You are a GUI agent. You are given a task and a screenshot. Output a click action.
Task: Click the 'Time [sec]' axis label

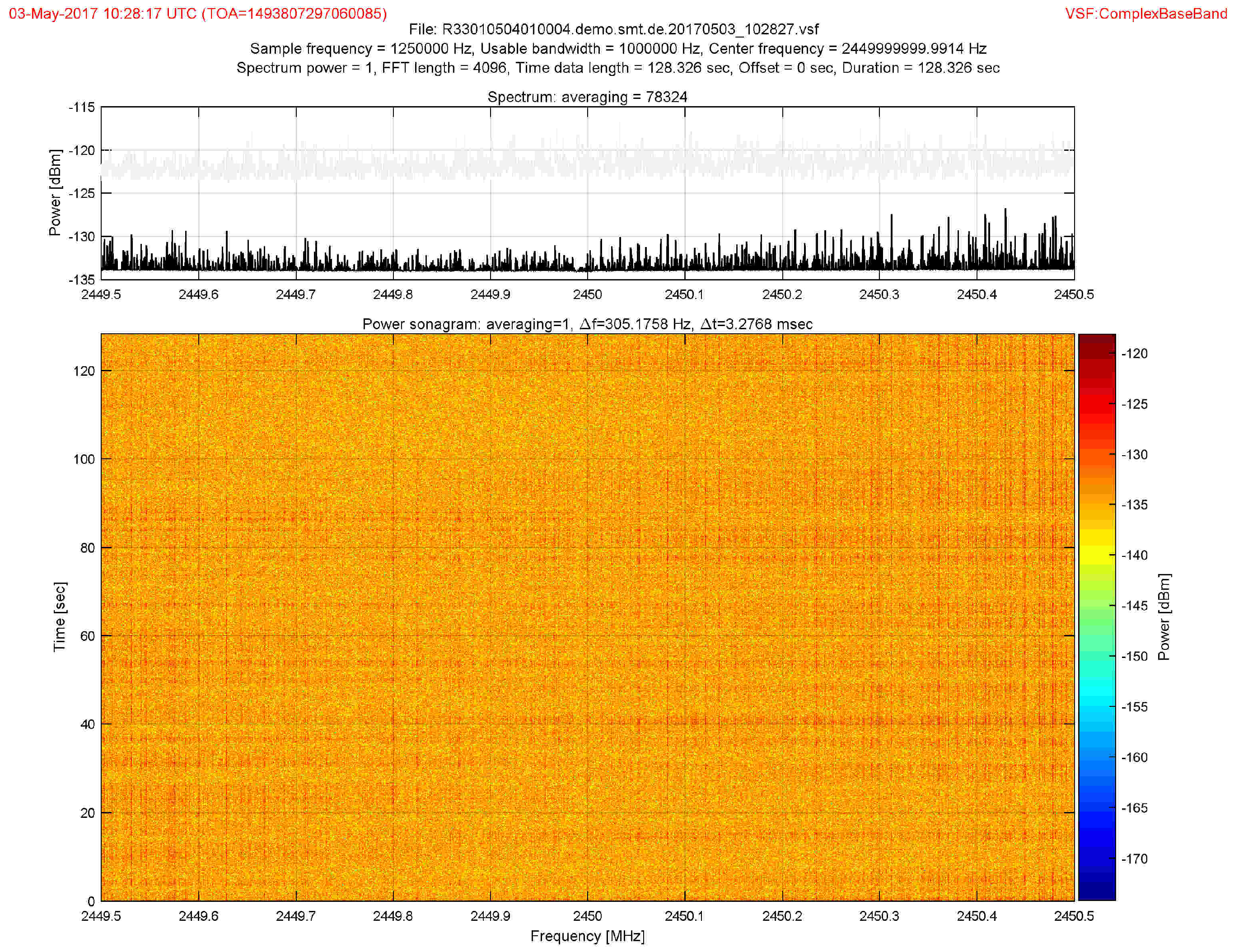point(59,616)
